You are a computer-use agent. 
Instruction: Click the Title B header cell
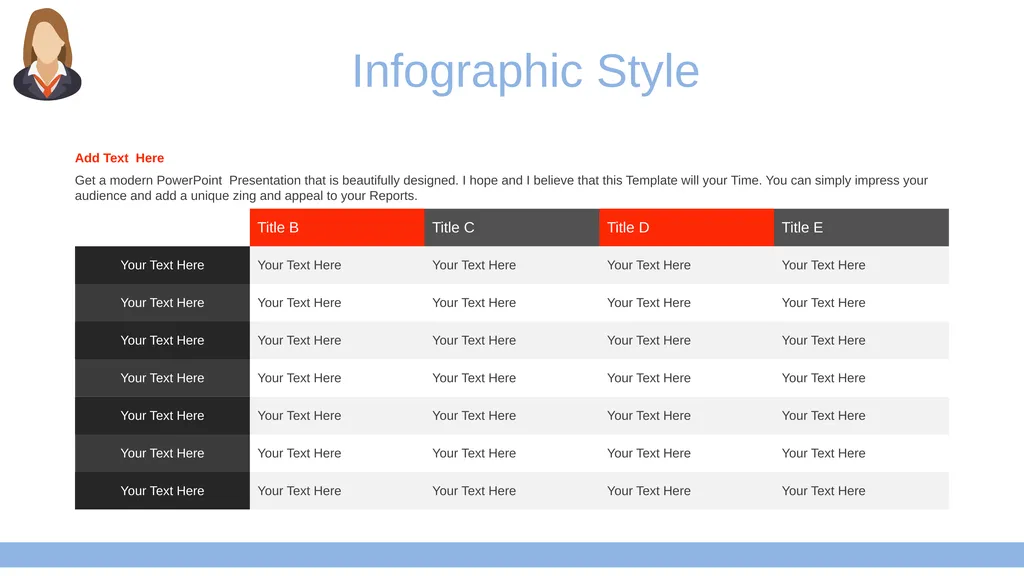point(337,227)
